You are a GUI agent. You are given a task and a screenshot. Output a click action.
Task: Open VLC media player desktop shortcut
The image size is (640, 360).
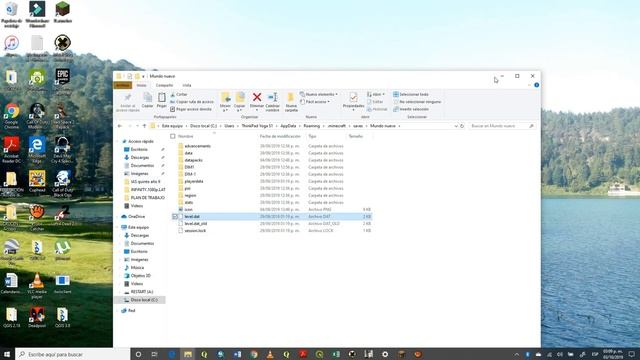(37, 285)
